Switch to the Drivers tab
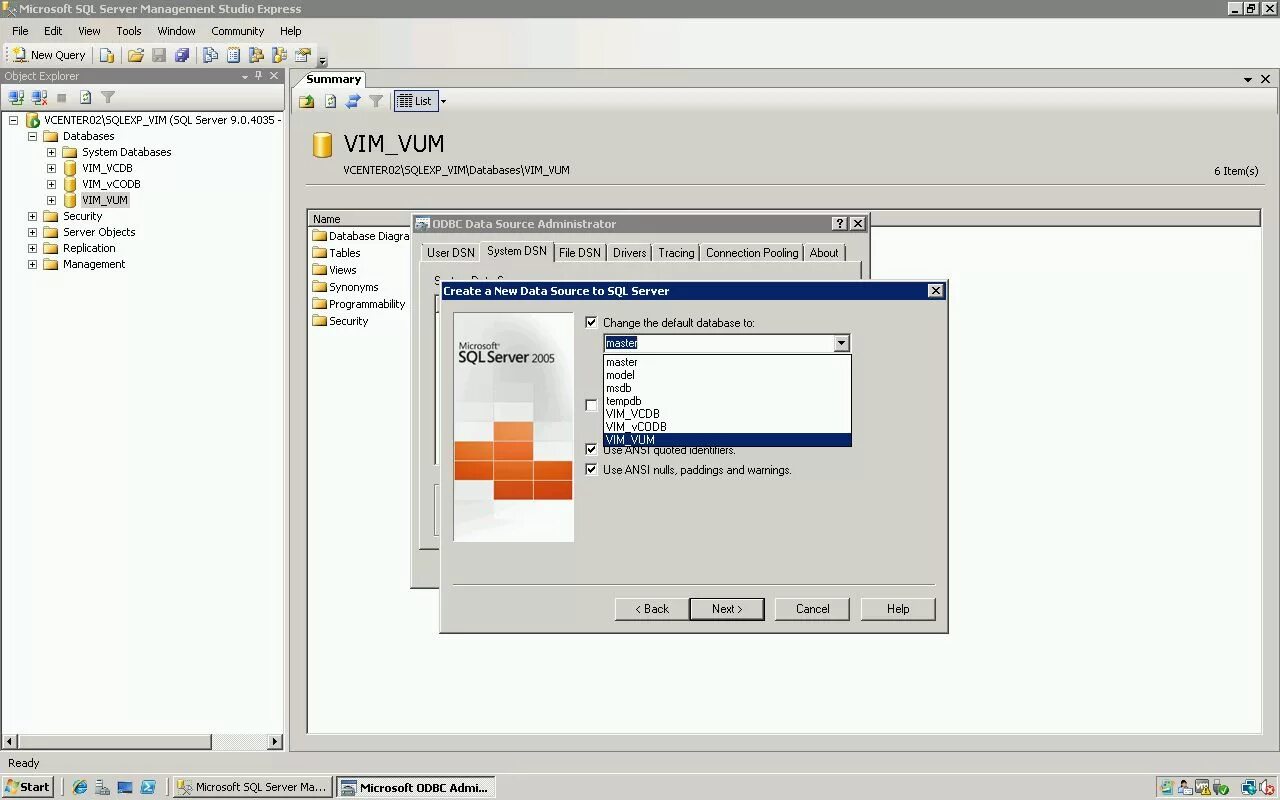The image size is (1280, 800). [x=629, y=253]
